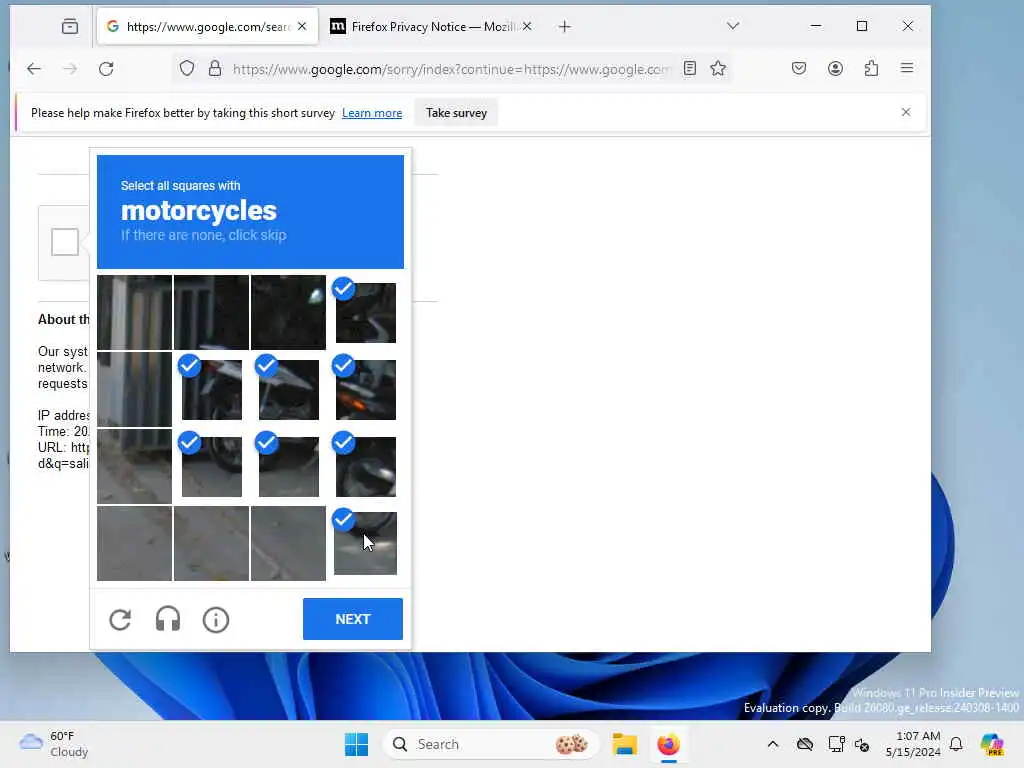Open File Explorer from taskbar
The image size is (1024, 768).
point(624,744)
